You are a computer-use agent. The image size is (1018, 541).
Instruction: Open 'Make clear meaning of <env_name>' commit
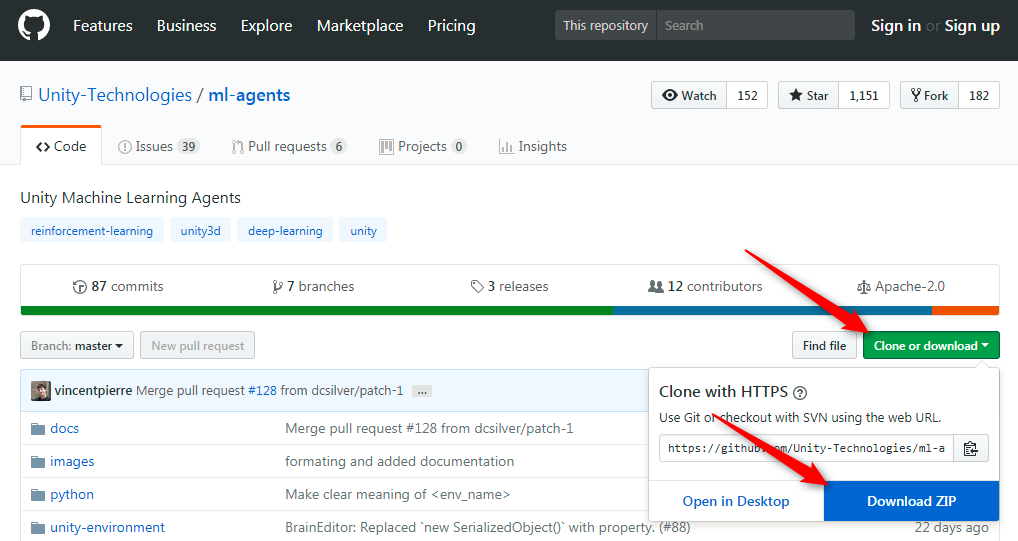click(397, 495)
